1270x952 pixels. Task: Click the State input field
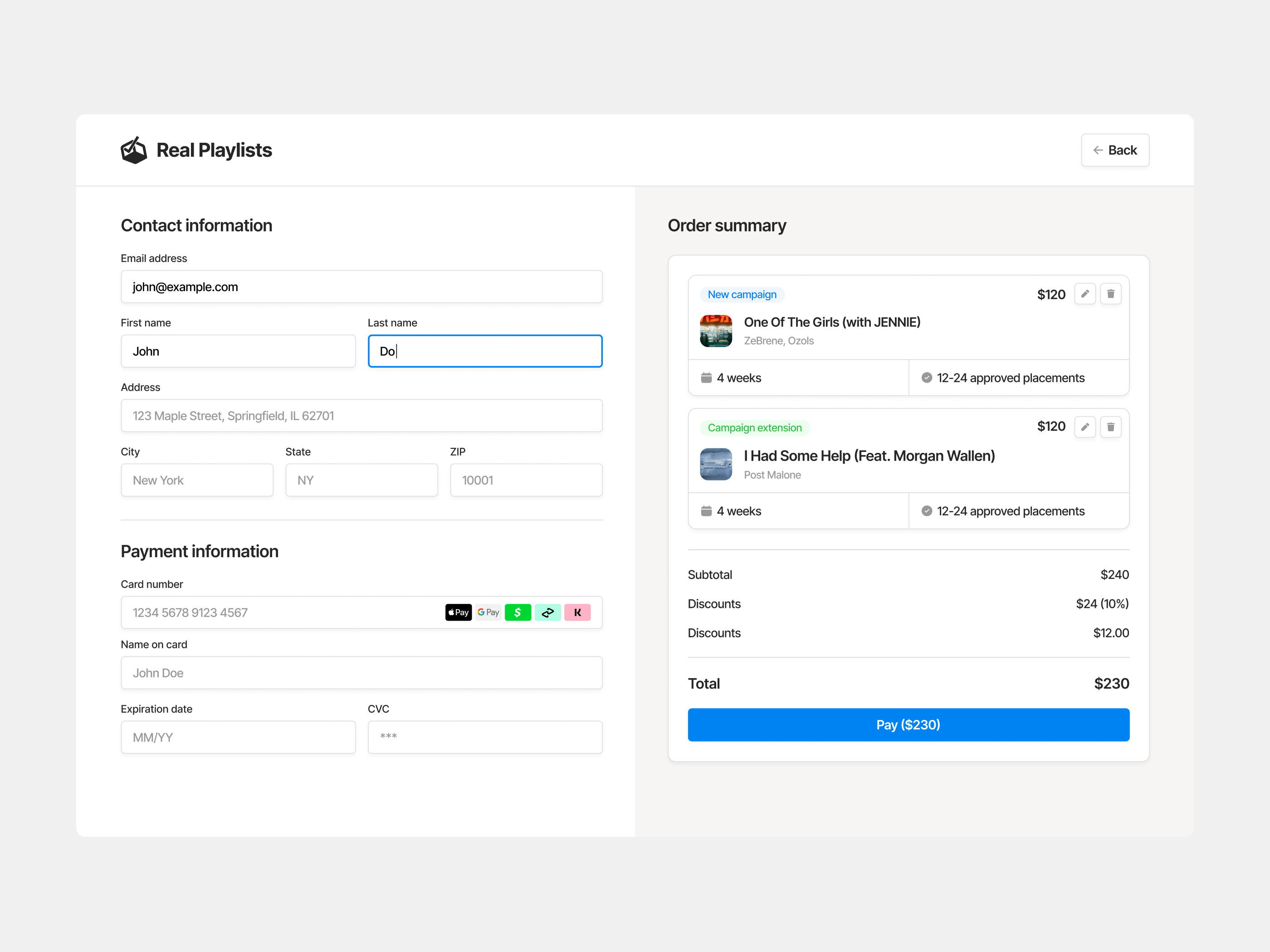click(x=361, y=480)
